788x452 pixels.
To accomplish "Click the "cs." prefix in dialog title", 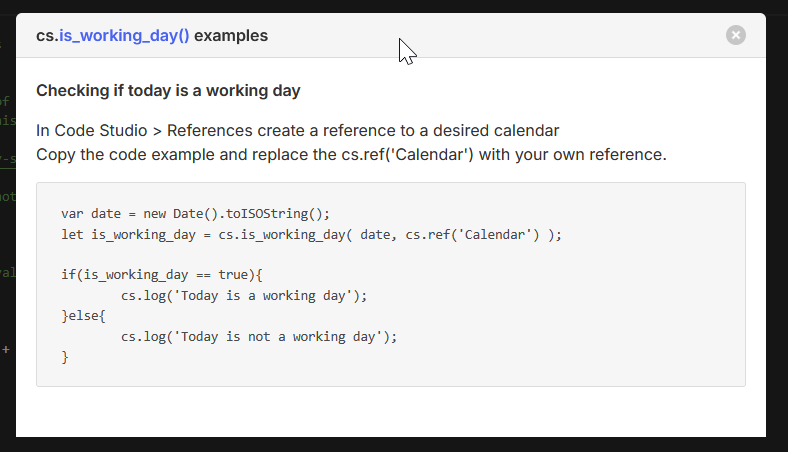I will pyautogui.click(x=47, y=36).
